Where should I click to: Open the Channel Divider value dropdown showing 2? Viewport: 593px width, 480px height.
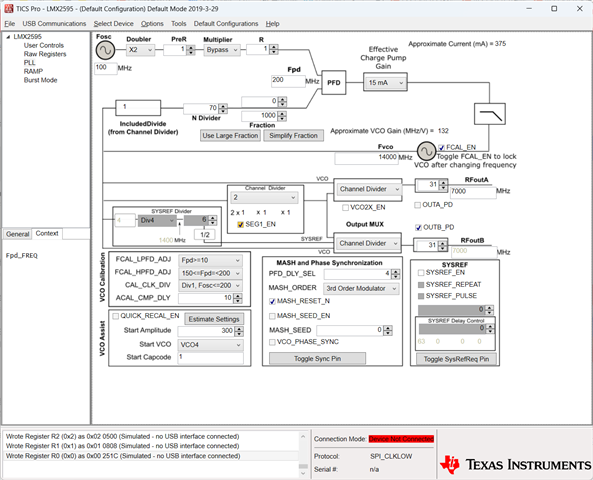(x=264, y=197)
